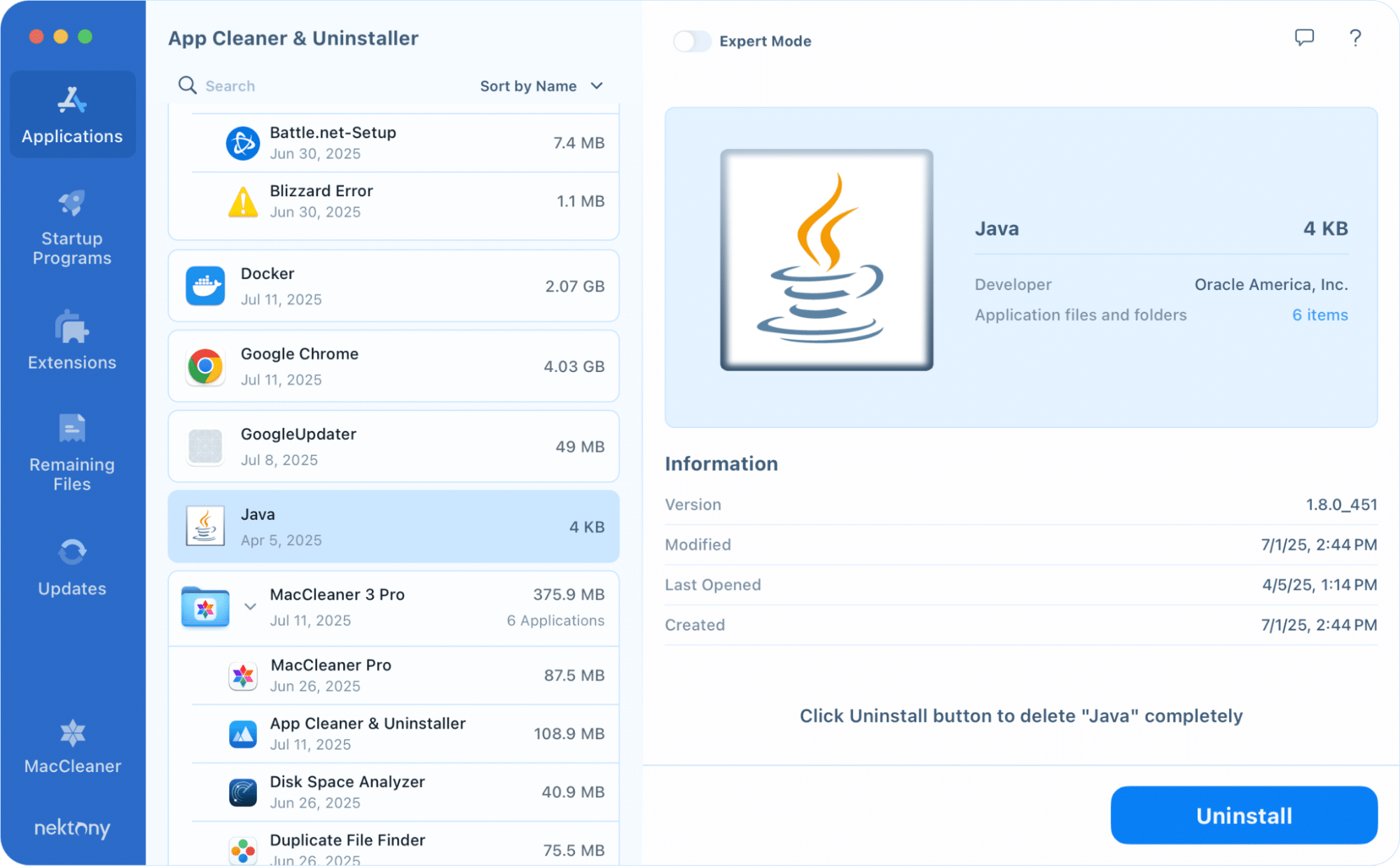Image resolution: width=1400 pixels, height=866 pixels.
Task: Collapse the MacCleaner 3 Pro group
Action: [x=250, y=607]
